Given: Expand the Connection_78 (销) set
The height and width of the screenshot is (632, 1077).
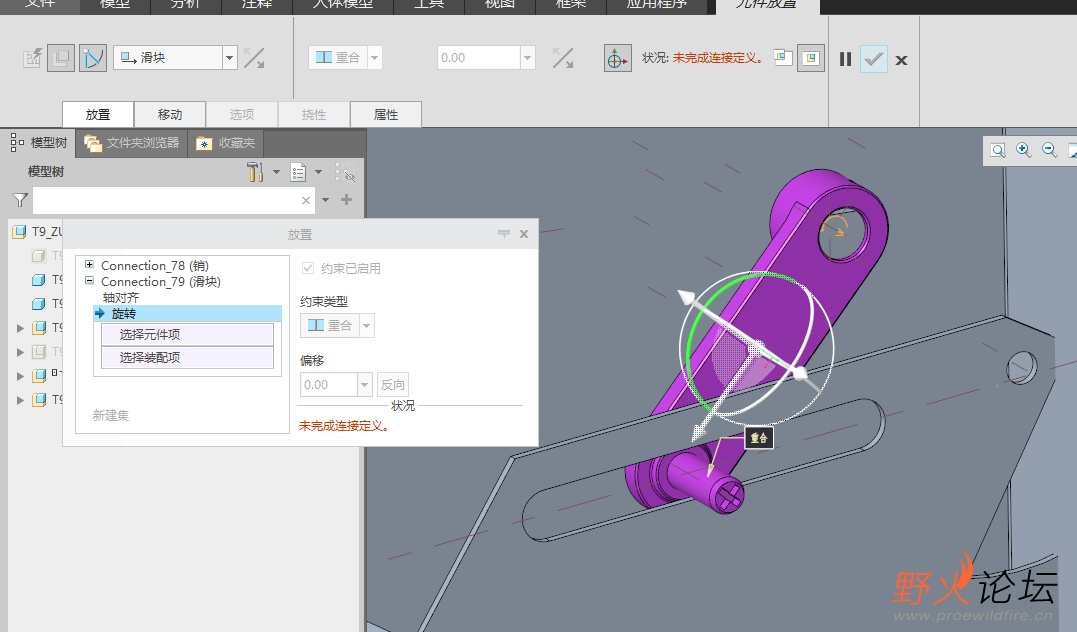Looking at the screenshot, I should [89, 264].
